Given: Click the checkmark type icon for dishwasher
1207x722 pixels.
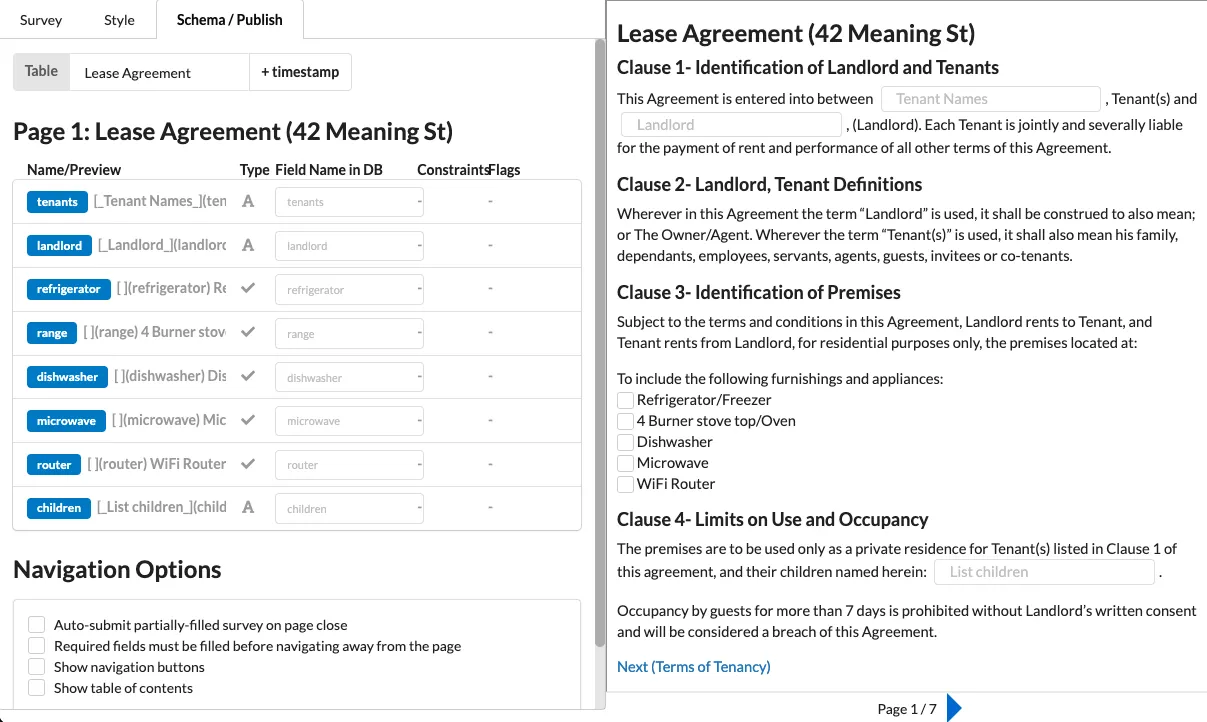Looking at the screenshot, I should [x=248, y=377].
